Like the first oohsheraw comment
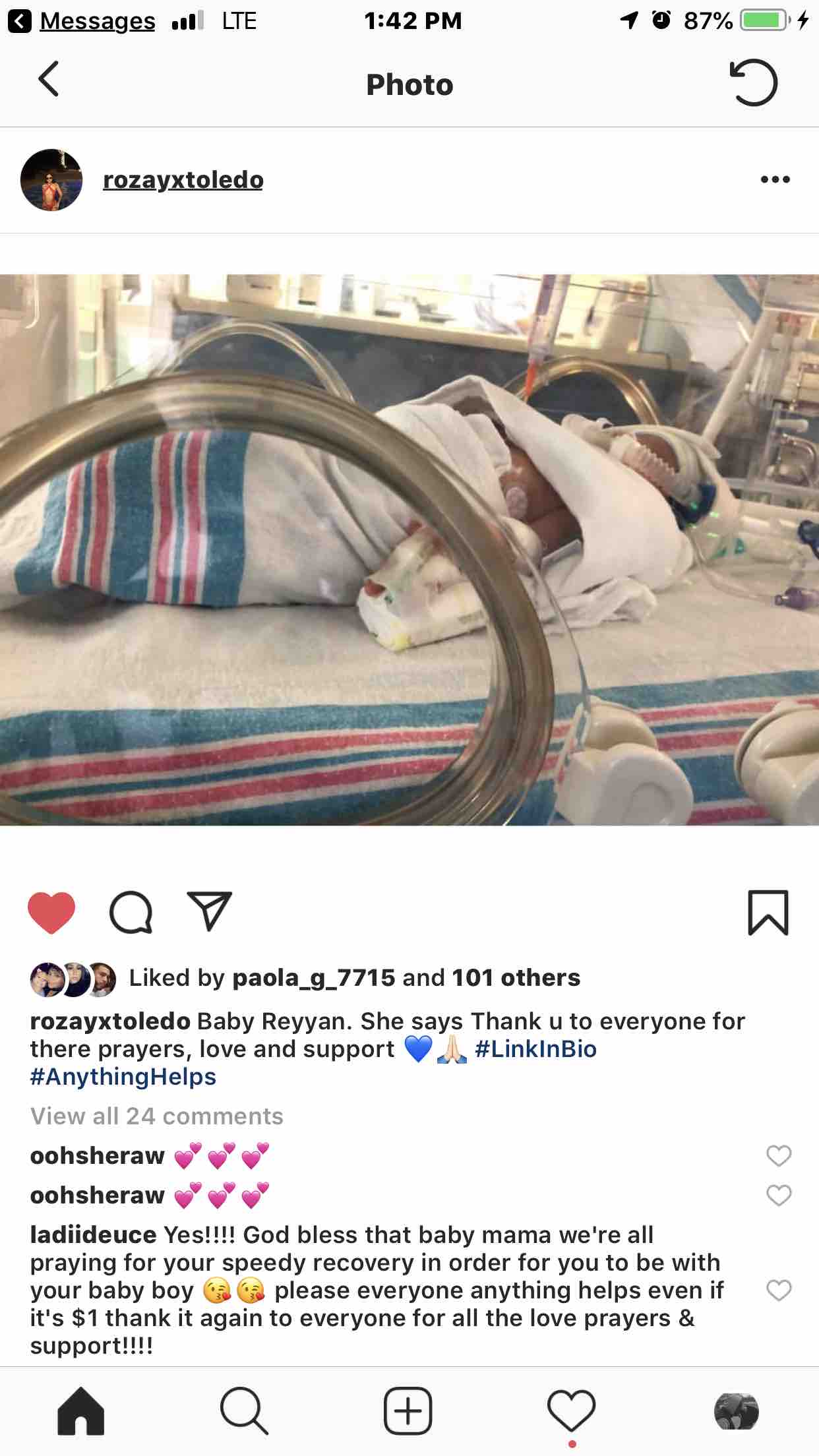The image size is (819, 1456). [779, 1155]
